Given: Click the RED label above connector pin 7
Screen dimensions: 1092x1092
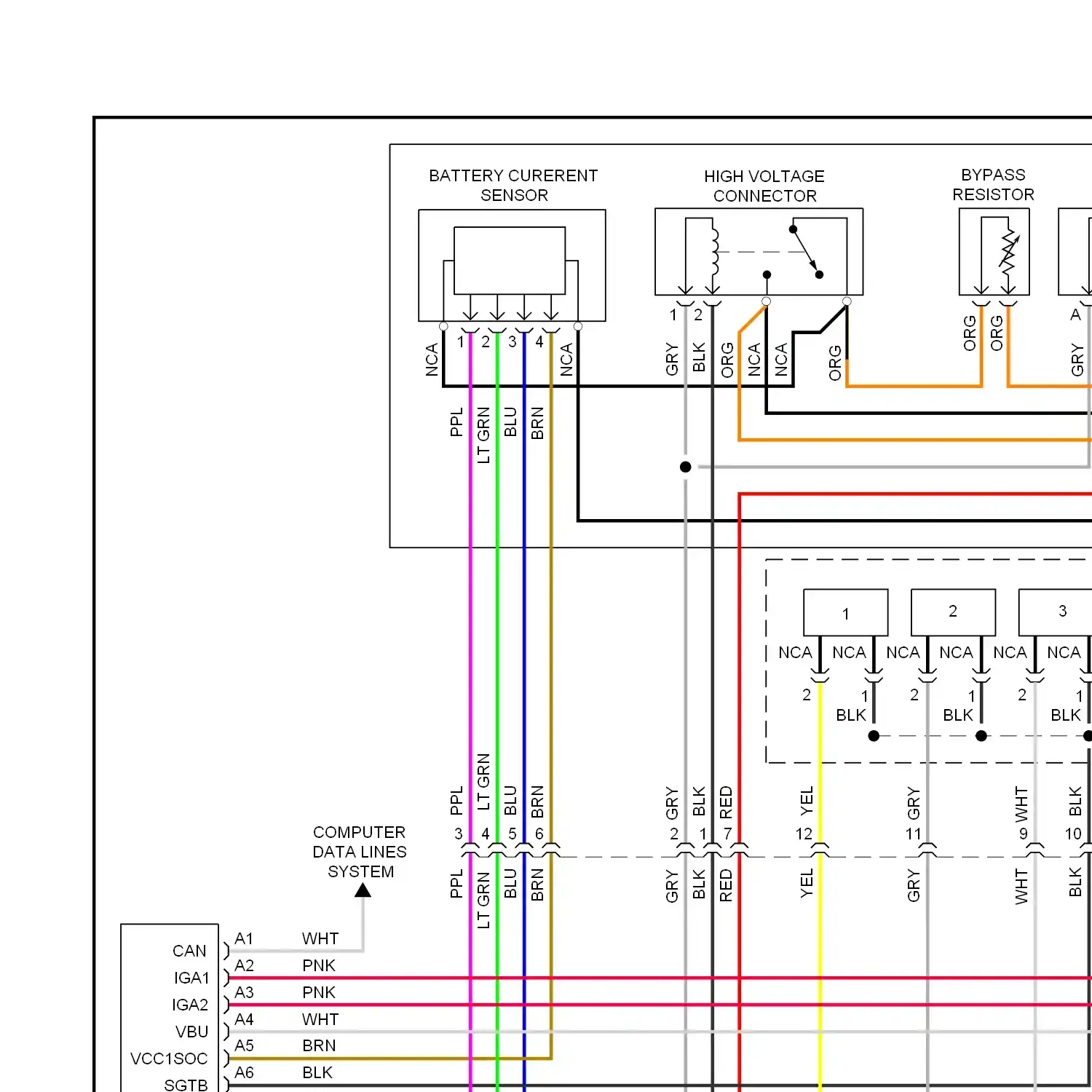Looking at the screenshot, I should [x=726, y=802].
